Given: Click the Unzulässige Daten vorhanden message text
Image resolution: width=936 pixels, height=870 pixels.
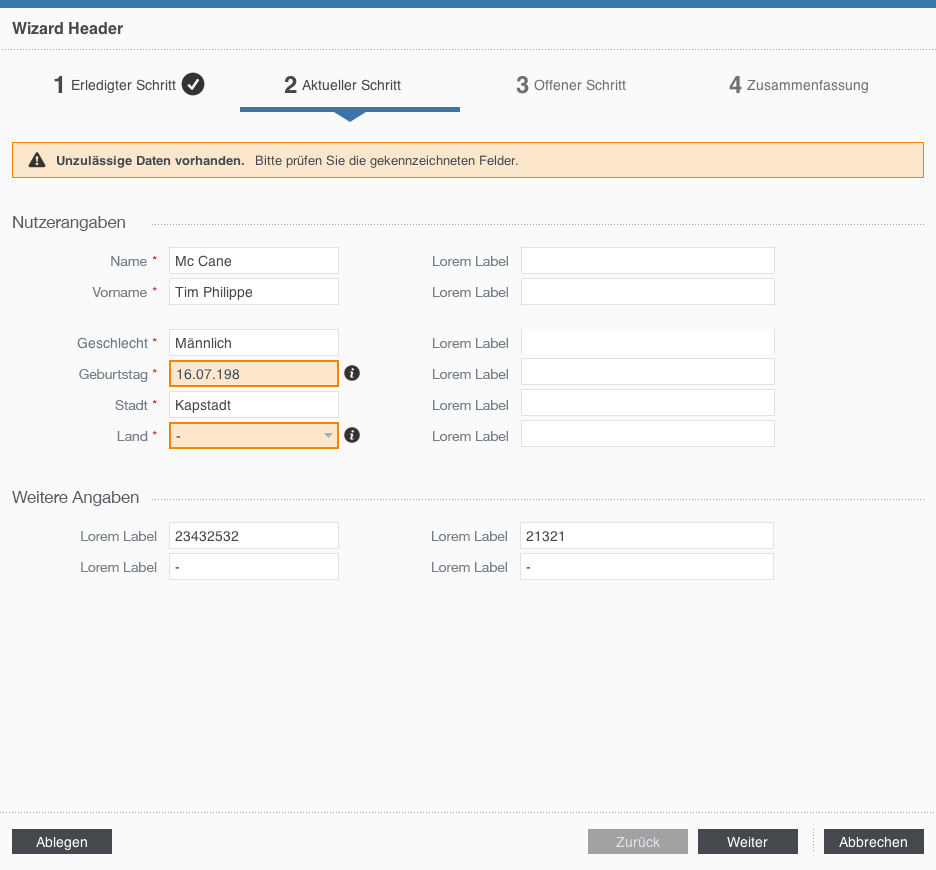Looking at the screenshot, I should 150,161.
